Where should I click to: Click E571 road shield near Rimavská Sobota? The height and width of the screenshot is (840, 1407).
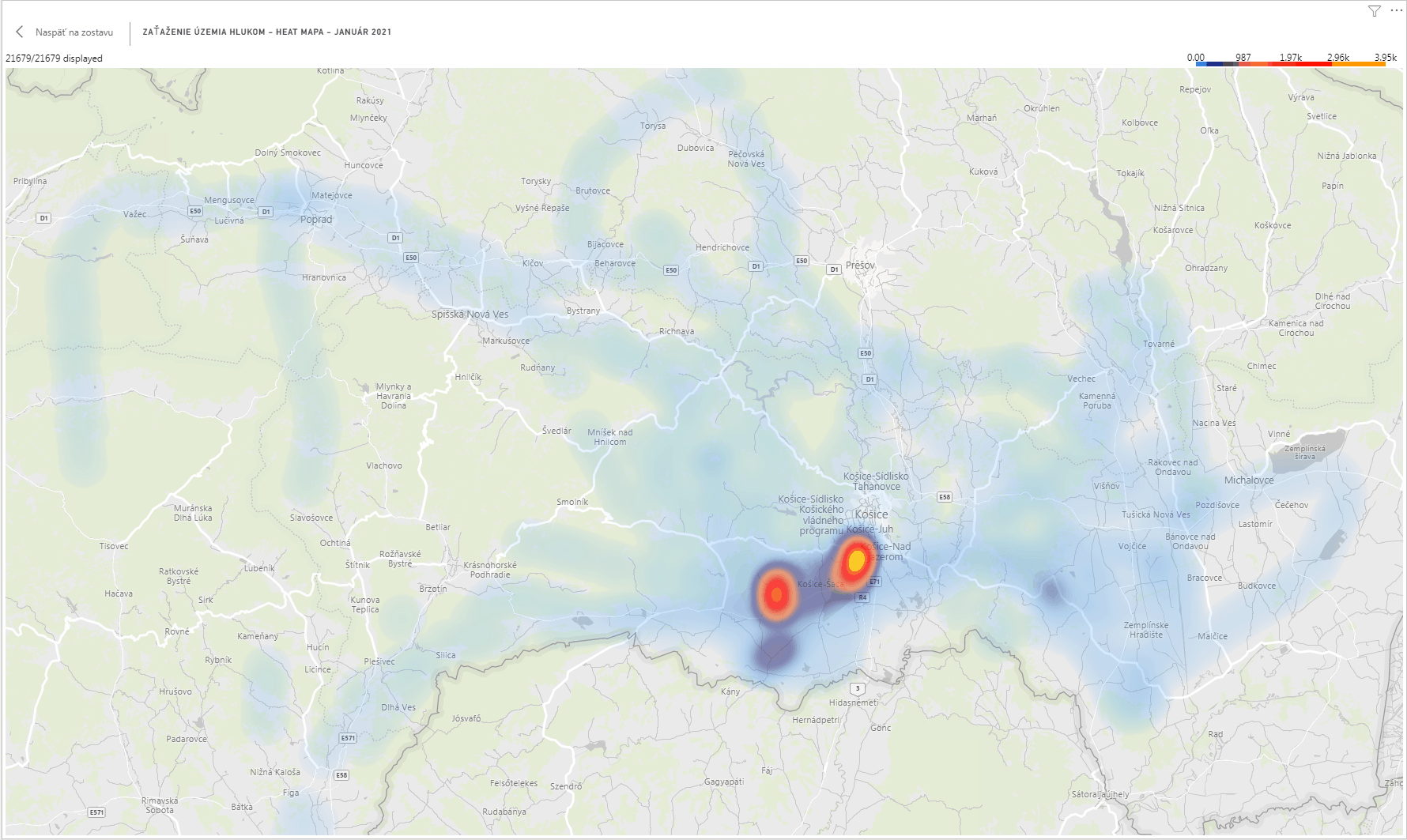point(96,812)
